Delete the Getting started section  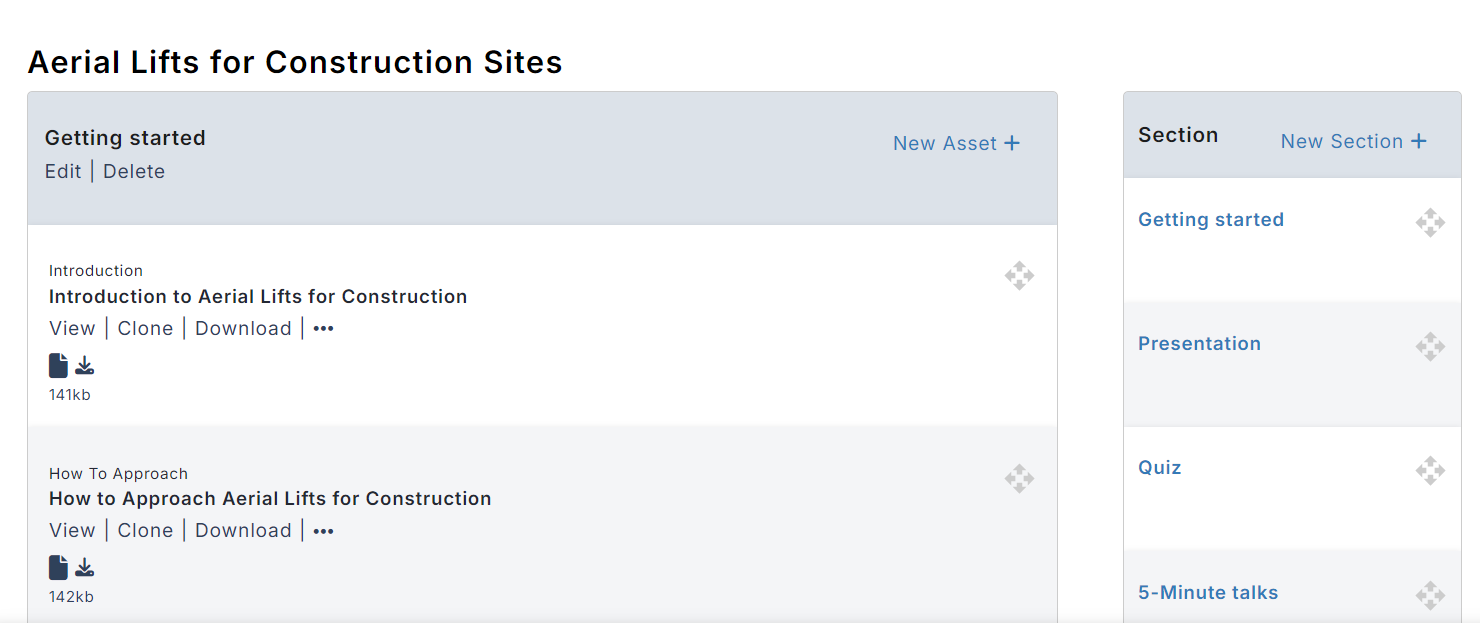pos(134,171)
